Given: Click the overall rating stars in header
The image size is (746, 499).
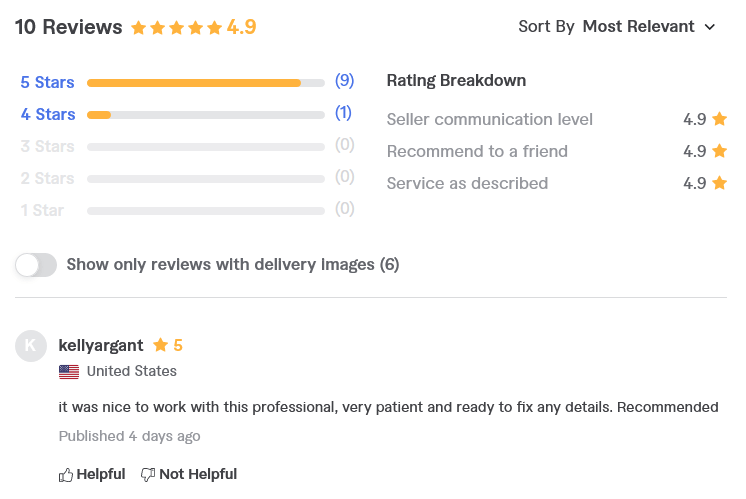Looking at the screenshot, I should point(177,28).
